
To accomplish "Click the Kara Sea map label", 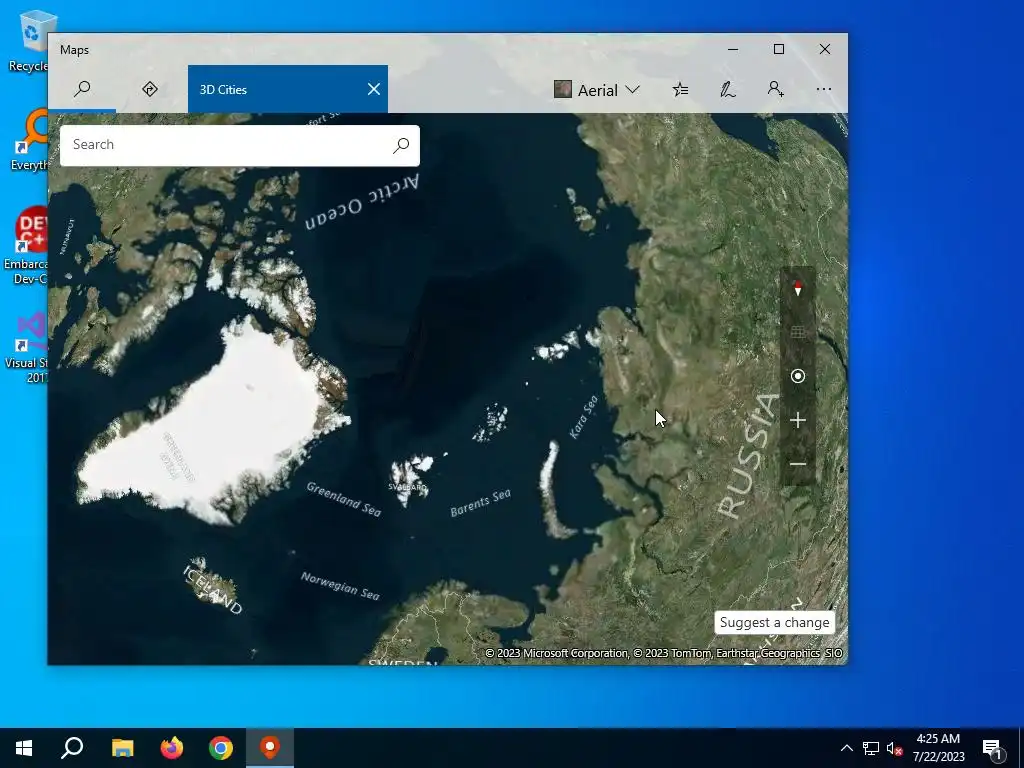I will tap(583, 417).
